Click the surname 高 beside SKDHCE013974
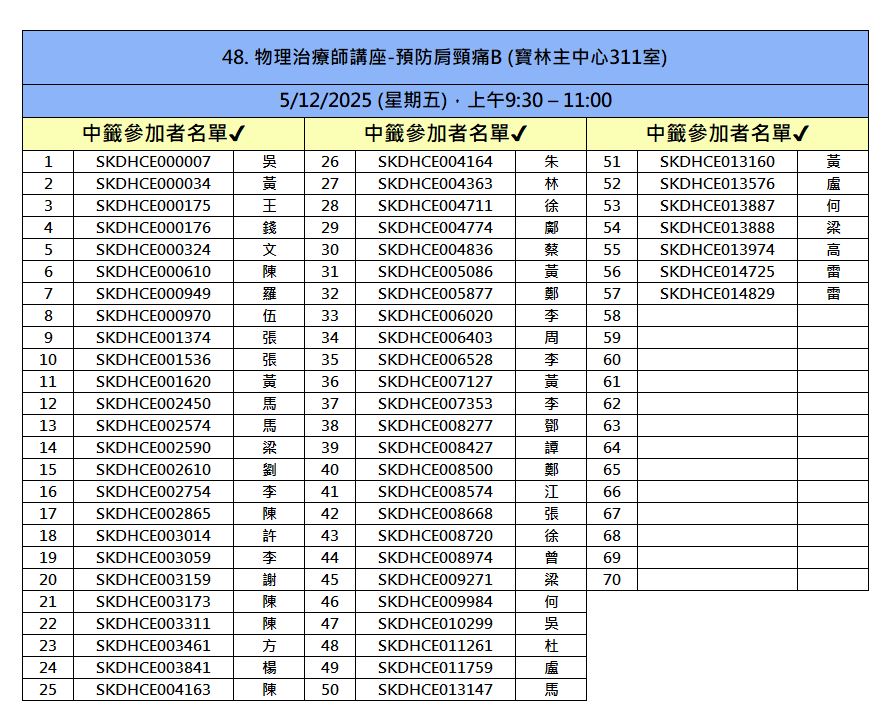 click(x=833, y=250)
